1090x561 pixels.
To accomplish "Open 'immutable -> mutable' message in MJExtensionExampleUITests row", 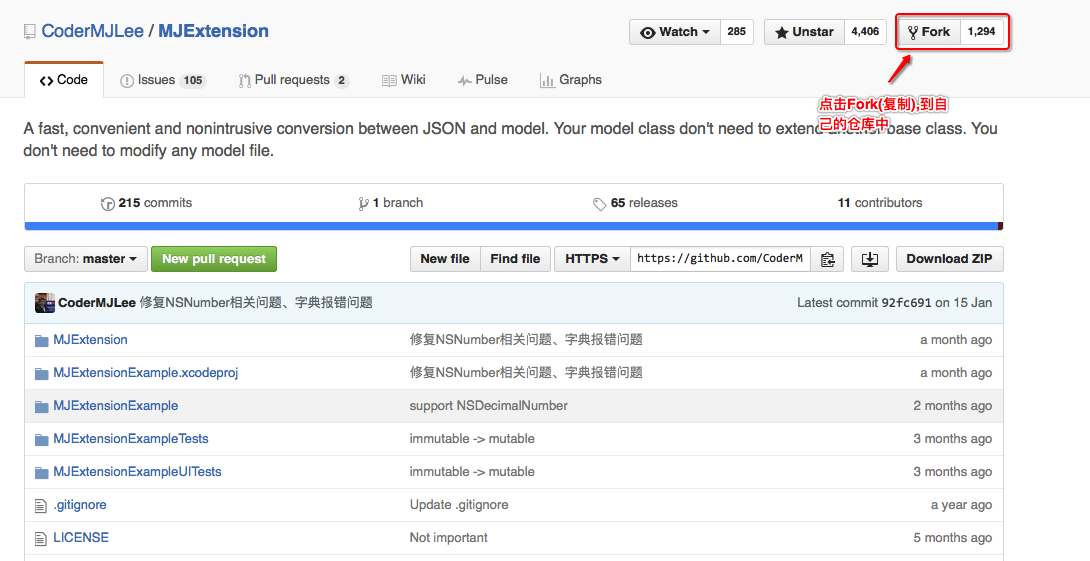I will pyautogui.click(x=472, y=472).
